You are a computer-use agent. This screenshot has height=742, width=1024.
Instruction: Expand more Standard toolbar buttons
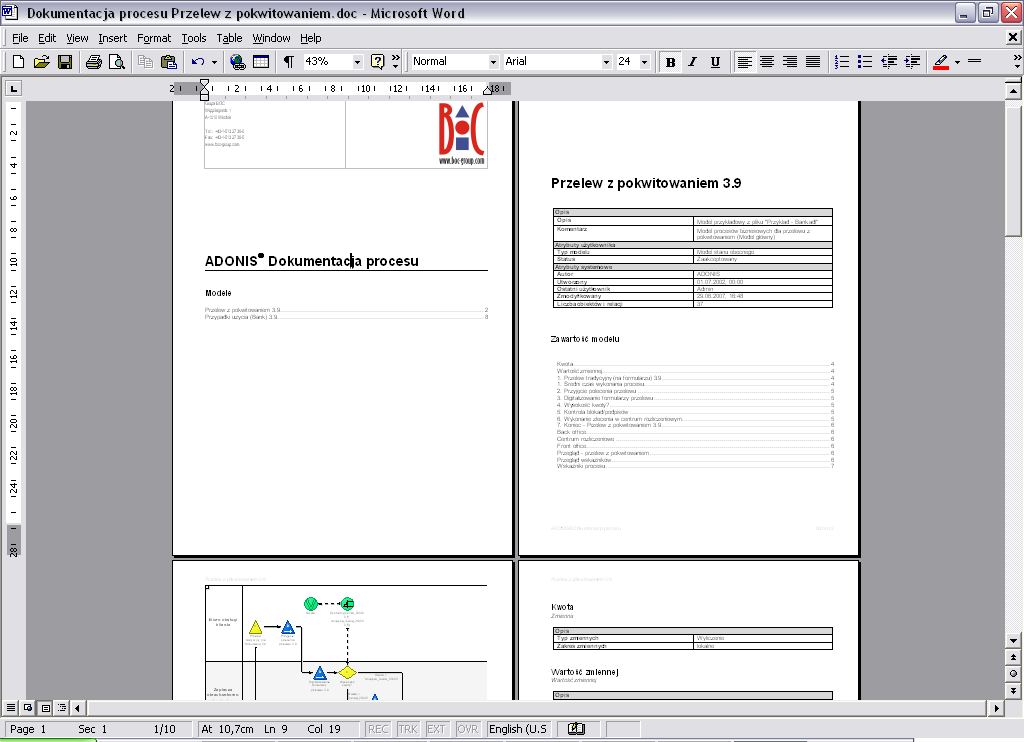pos(396,61)
